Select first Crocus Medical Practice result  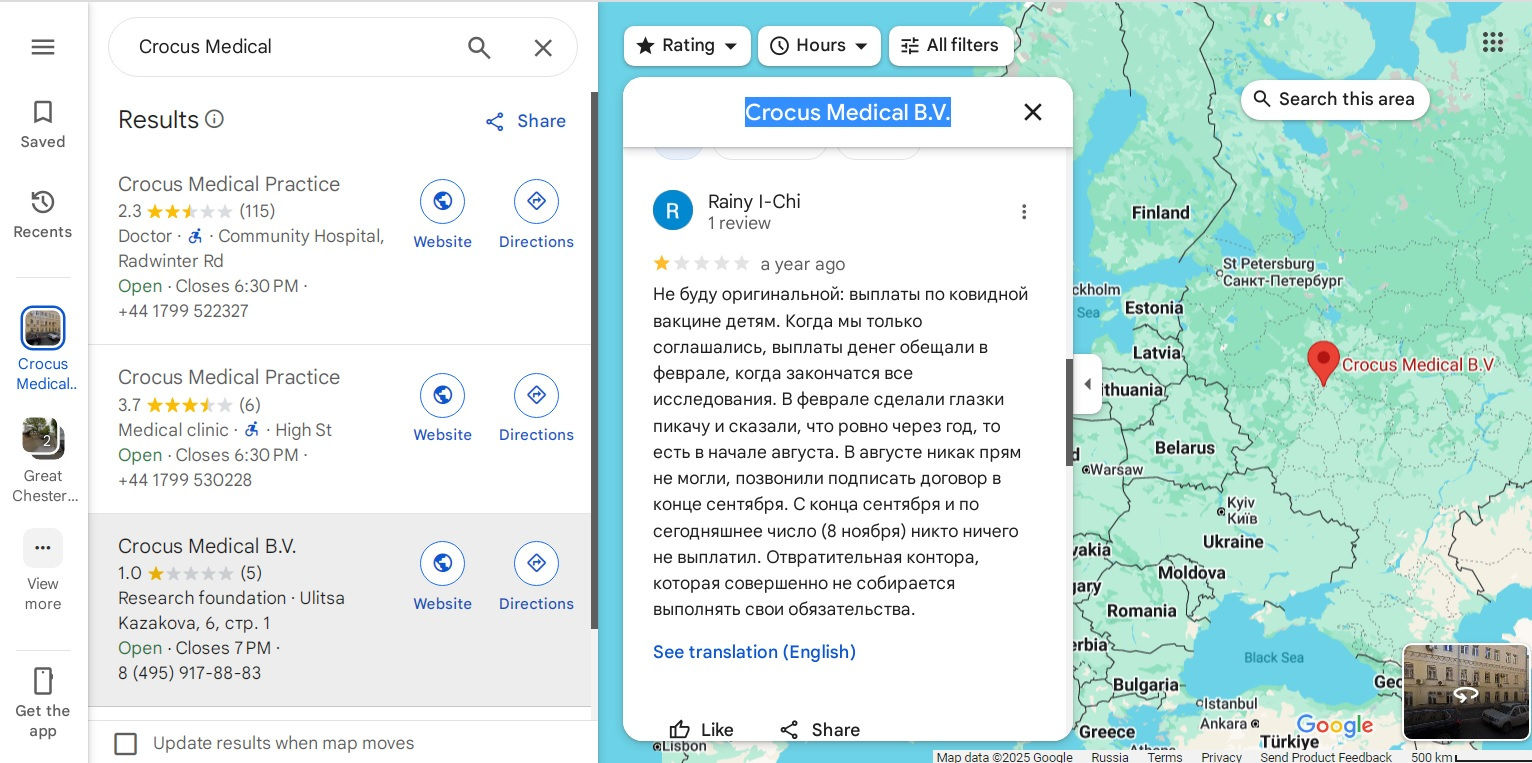(x=229, y=184)
